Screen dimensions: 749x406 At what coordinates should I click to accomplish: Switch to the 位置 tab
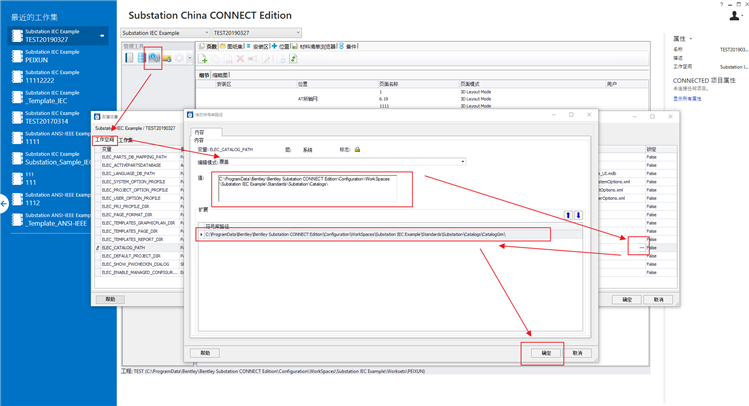(281, 46)
